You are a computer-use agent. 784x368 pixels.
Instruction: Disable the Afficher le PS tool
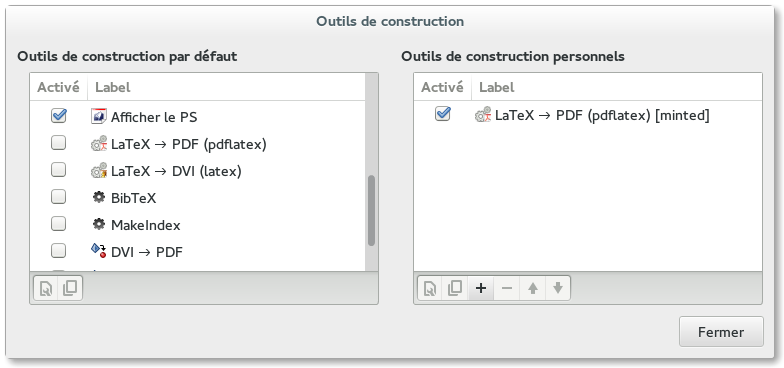pyautogui.click(x=58, y=116)
